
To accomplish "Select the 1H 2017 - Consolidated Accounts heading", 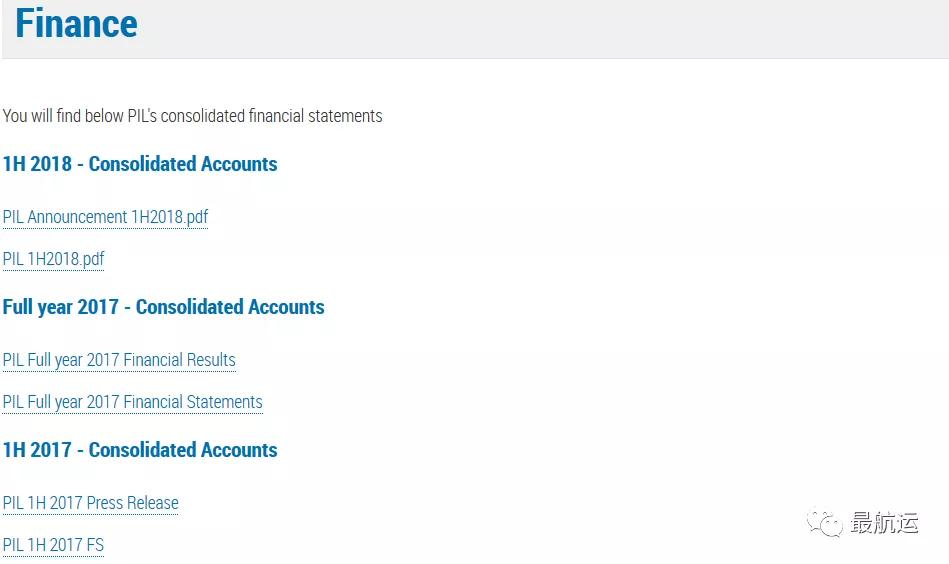I will (x=140, y=450).
